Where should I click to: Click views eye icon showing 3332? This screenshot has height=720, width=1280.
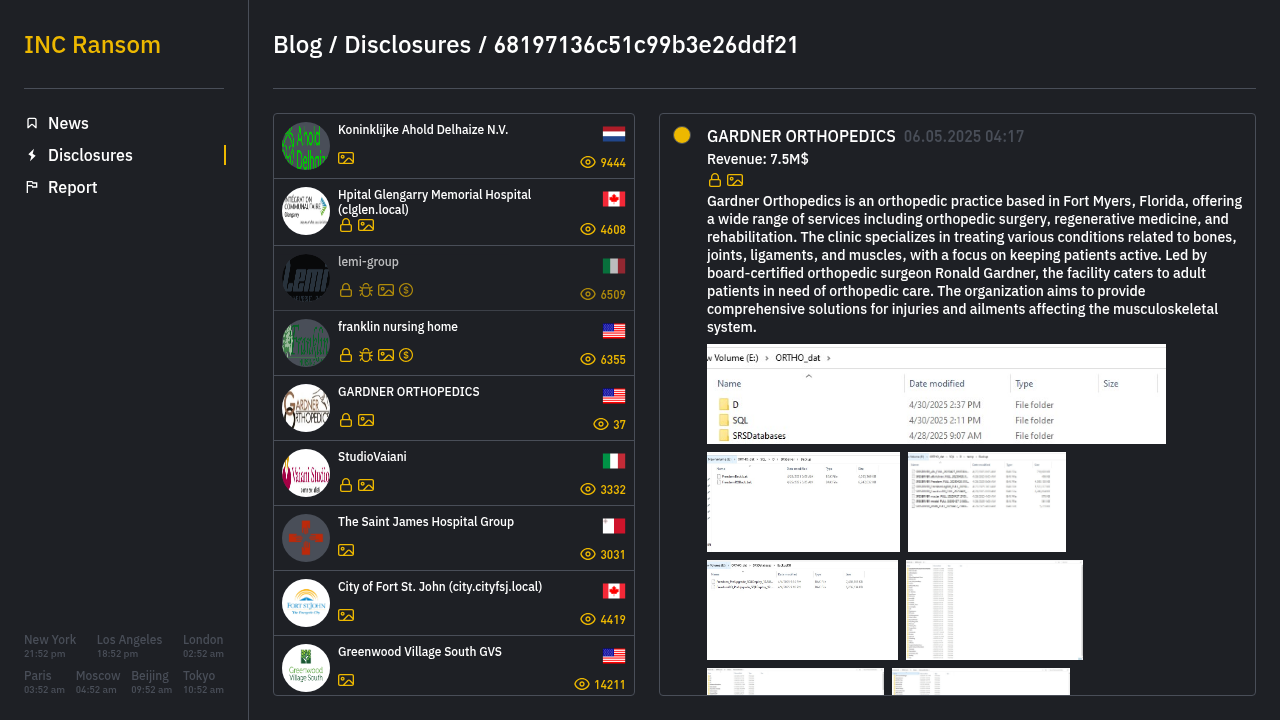(x=588, y=489)
